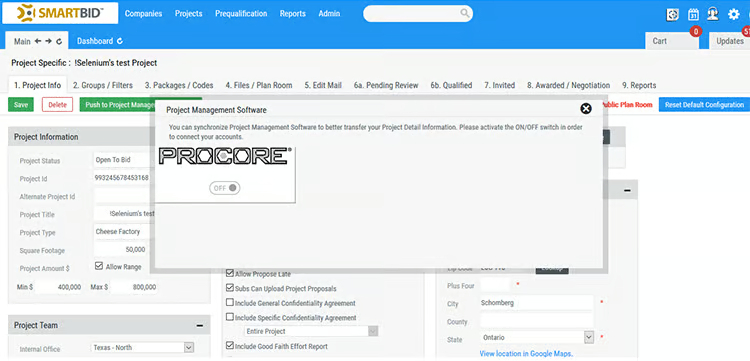Click the Max $ amount field

coord(135,287)
